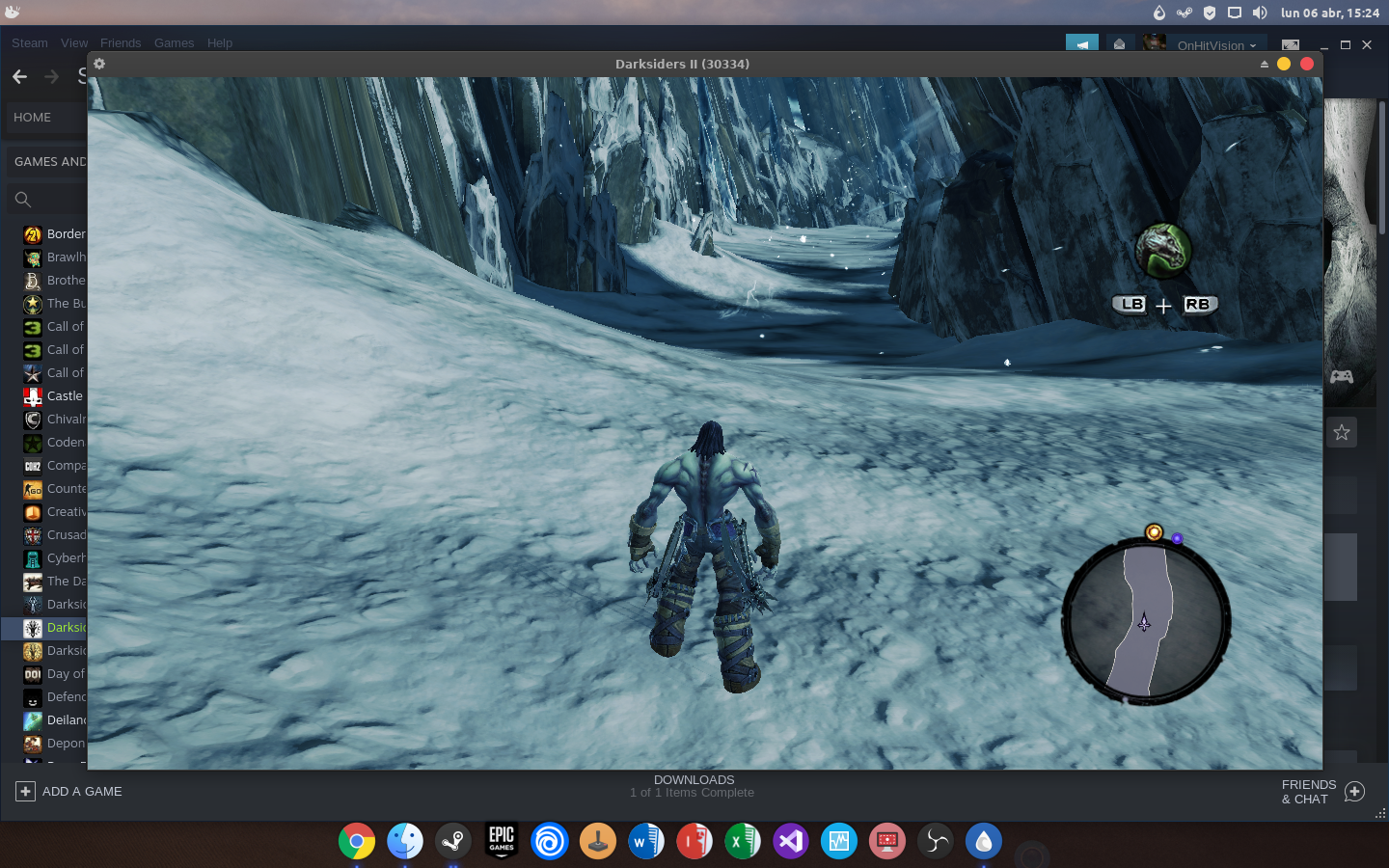
Task: Click the Steam library vertical scrollbar
Action: click(1382, 166)
